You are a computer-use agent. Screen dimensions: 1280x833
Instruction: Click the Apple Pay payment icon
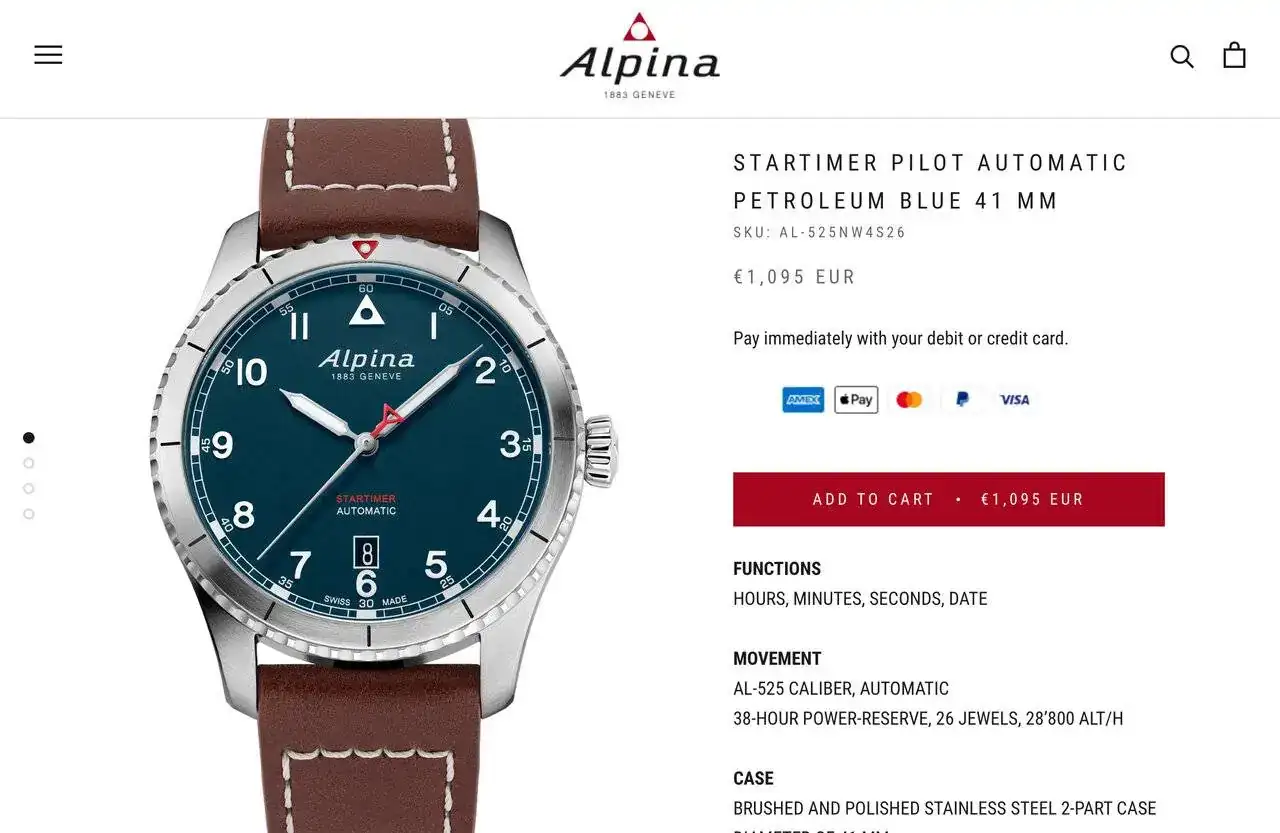click(x=856, y=400)
